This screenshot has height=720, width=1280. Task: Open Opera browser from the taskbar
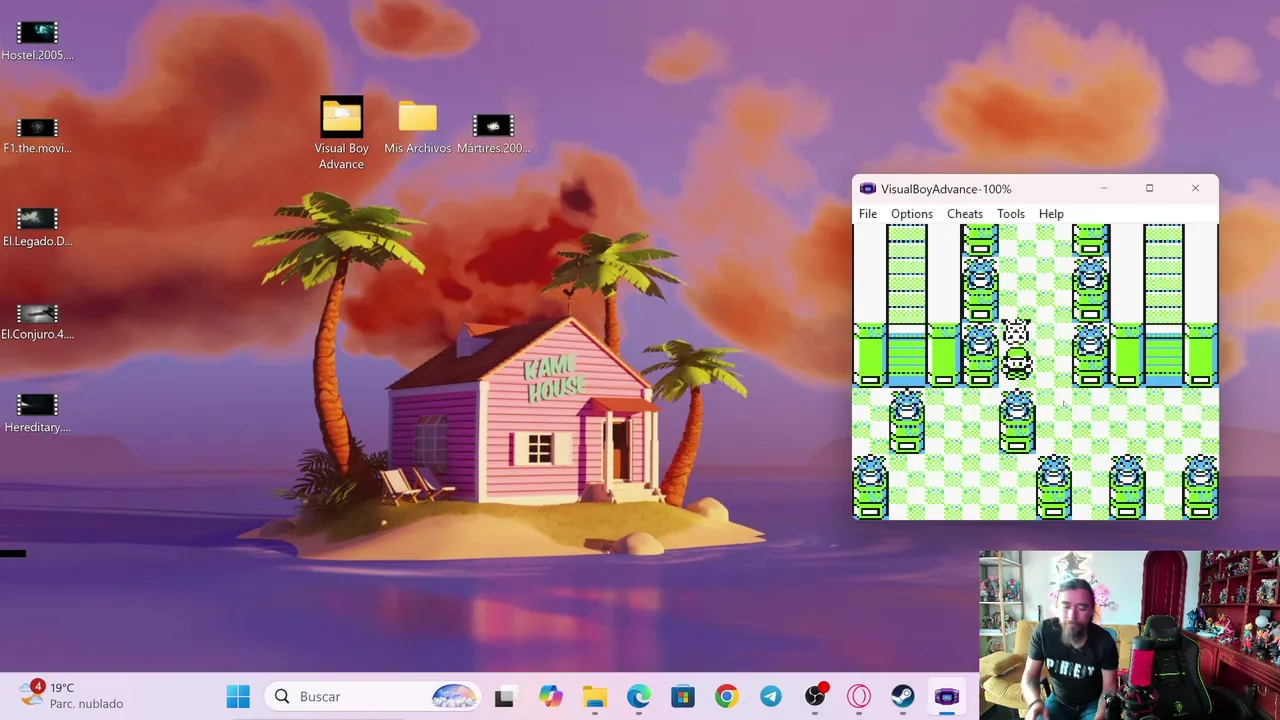858,696
